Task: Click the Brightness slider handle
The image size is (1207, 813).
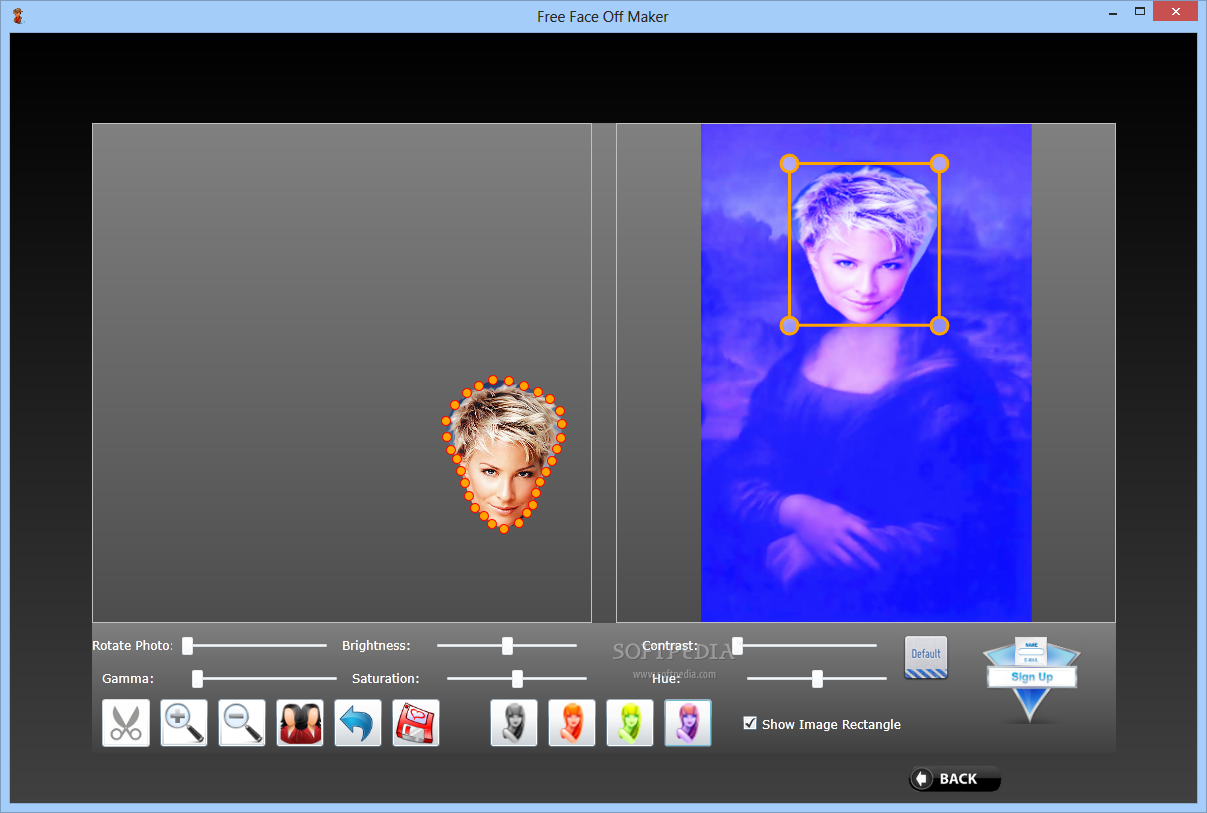Action: 507,646
